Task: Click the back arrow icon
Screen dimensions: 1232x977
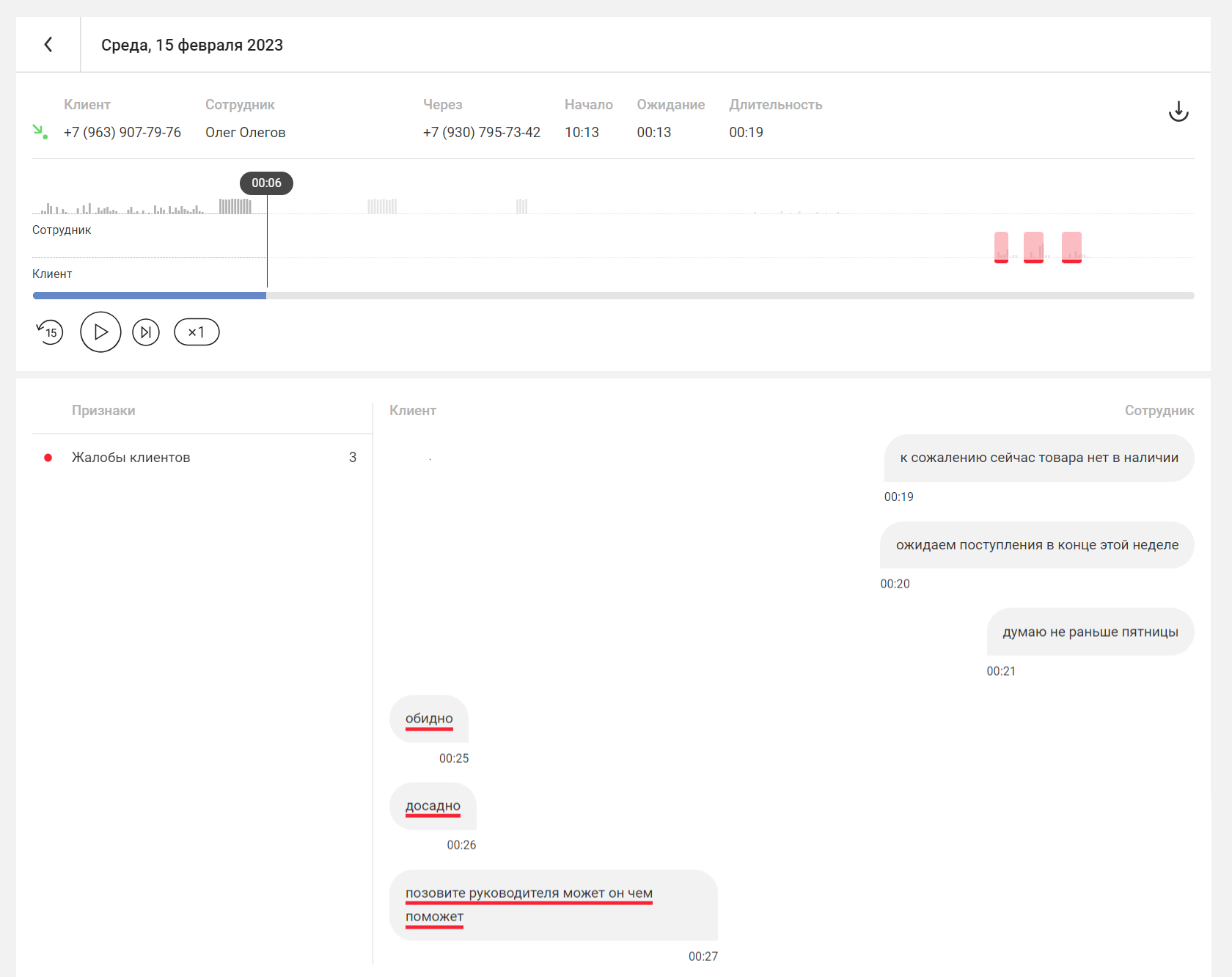Action: click(48, 45)
